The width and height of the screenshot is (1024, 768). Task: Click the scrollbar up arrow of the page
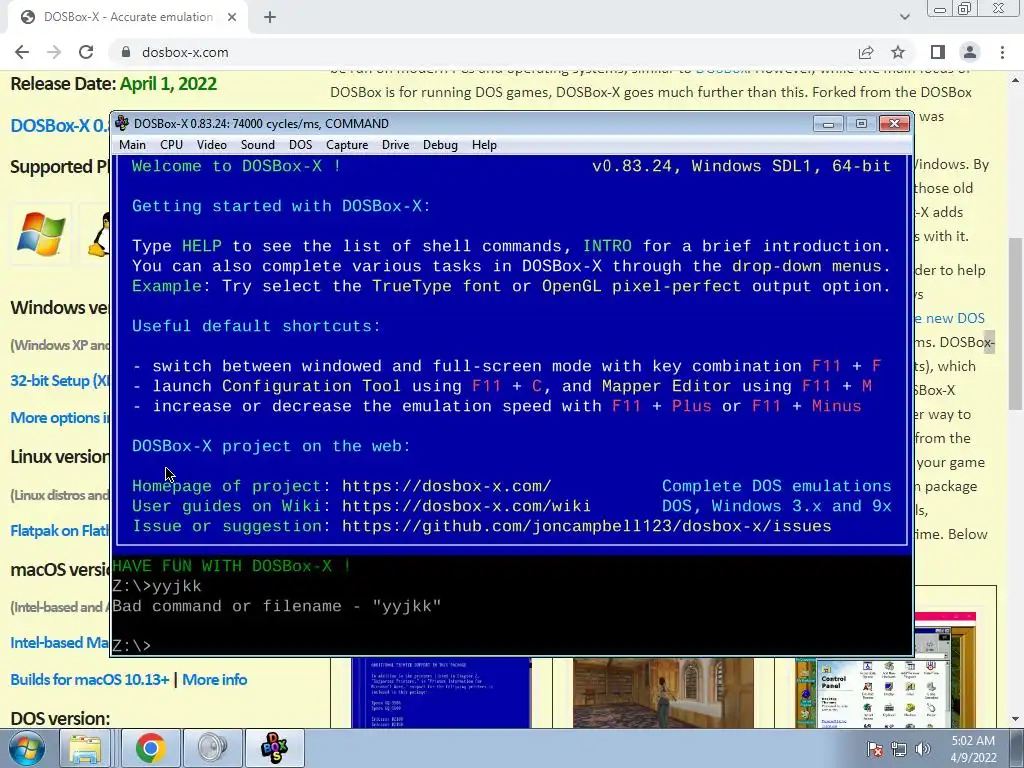(x=1016, y=80)
